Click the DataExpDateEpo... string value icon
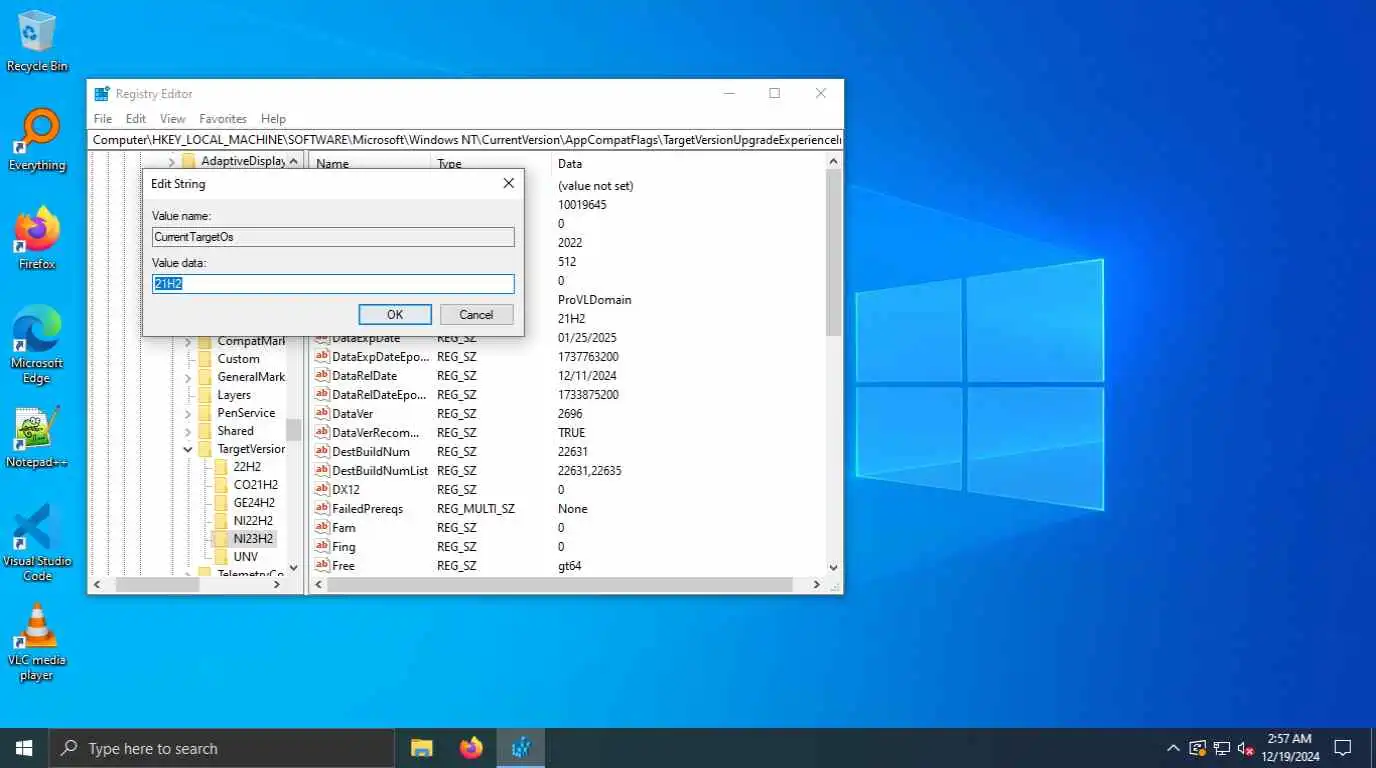This screenshot has height=768, width=1376. coord(322,356)
